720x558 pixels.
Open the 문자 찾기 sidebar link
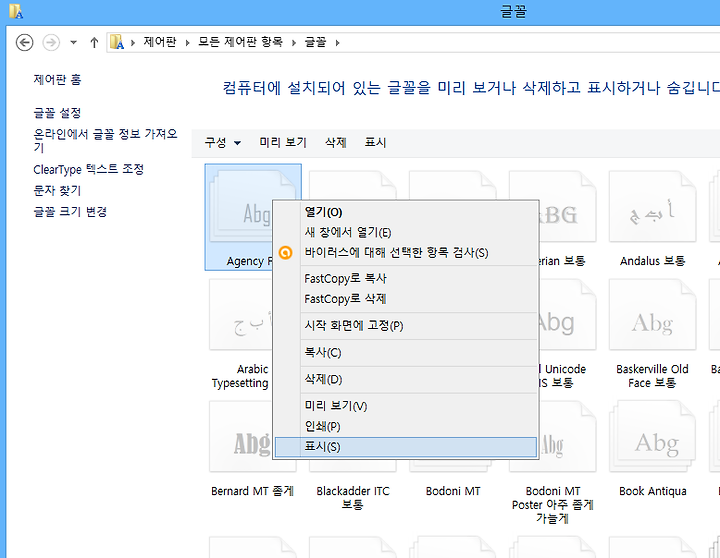pos(57,190)
